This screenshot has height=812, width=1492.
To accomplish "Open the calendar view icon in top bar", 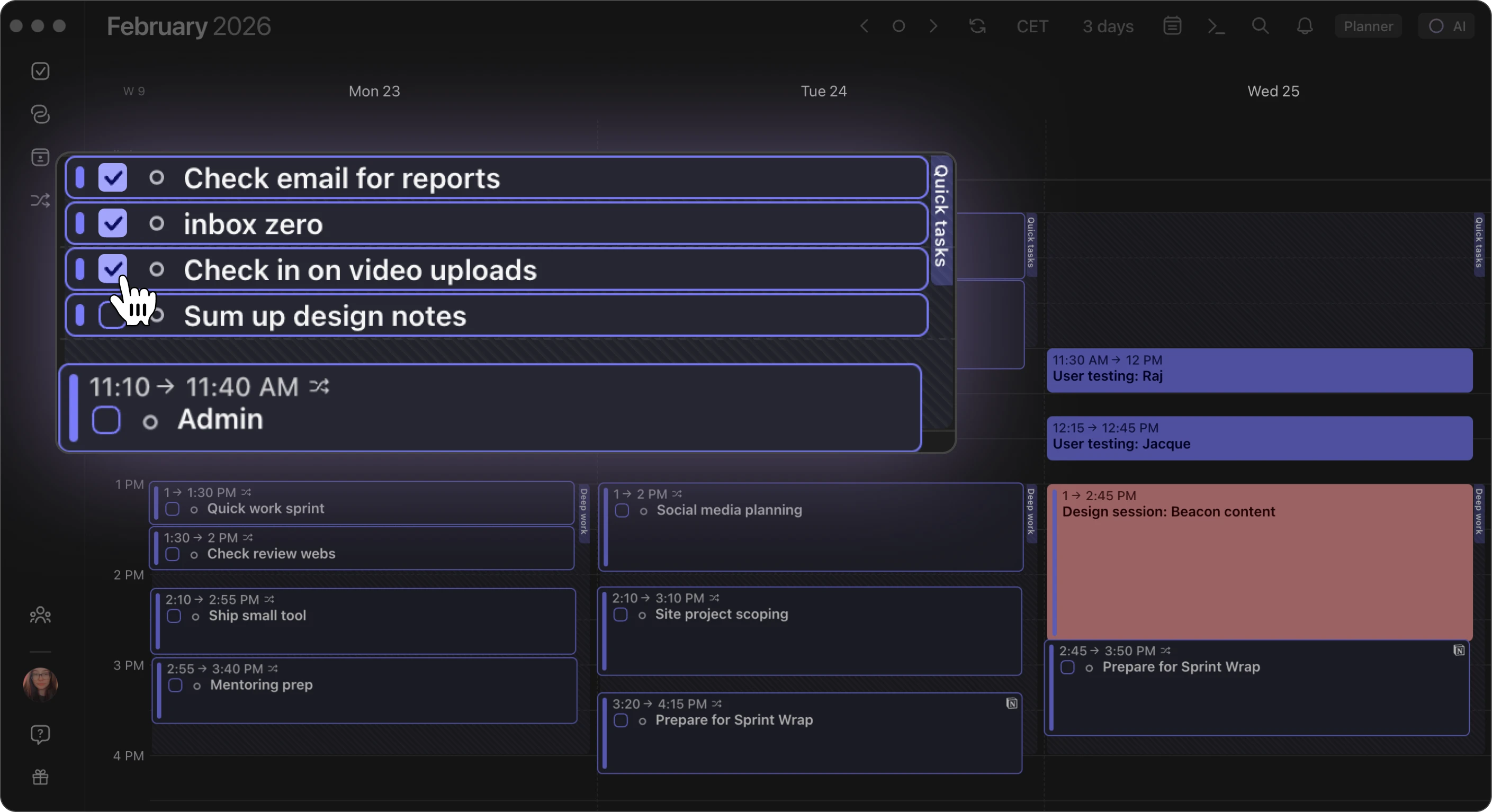I will tap(1172, 25).
